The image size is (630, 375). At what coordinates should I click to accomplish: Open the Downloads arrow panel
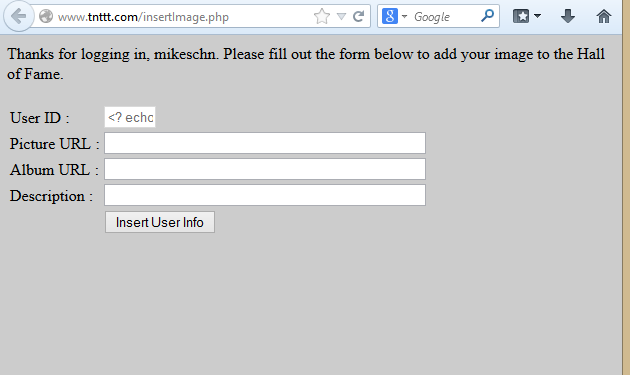[568, 16]
